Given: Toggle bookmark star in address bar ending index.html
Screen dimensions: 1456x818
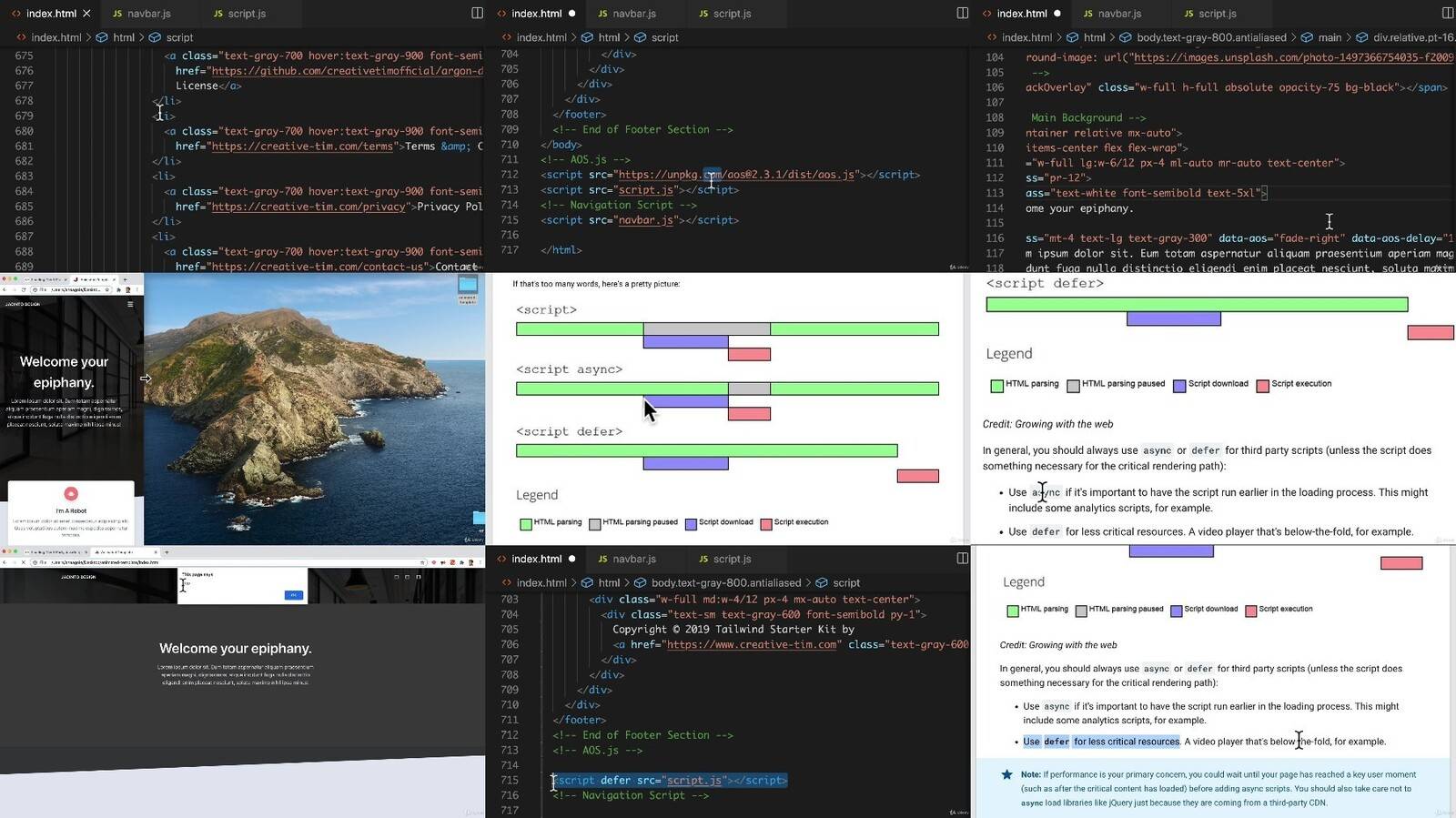Looking at the screenshot, I should coord(106,289).
